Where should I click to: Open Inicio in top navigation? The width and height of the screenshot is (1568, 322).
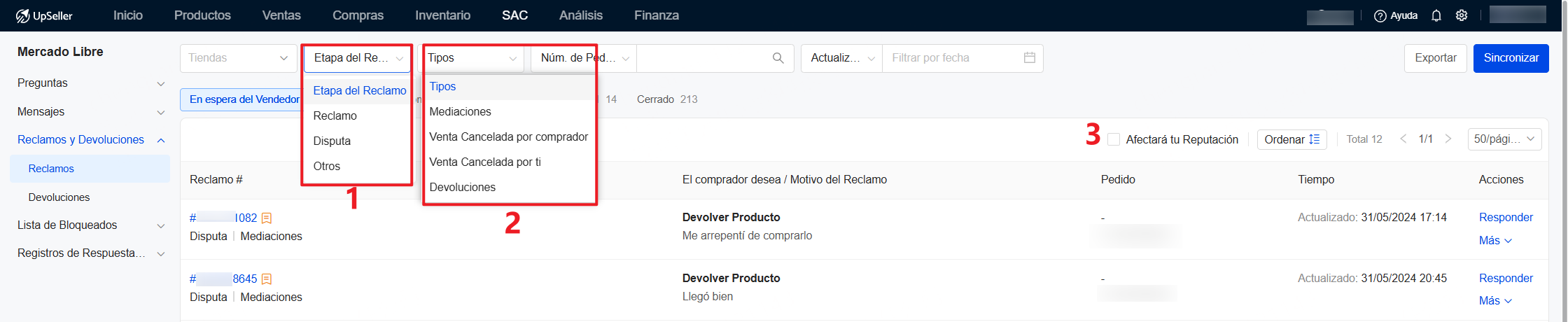128,15
